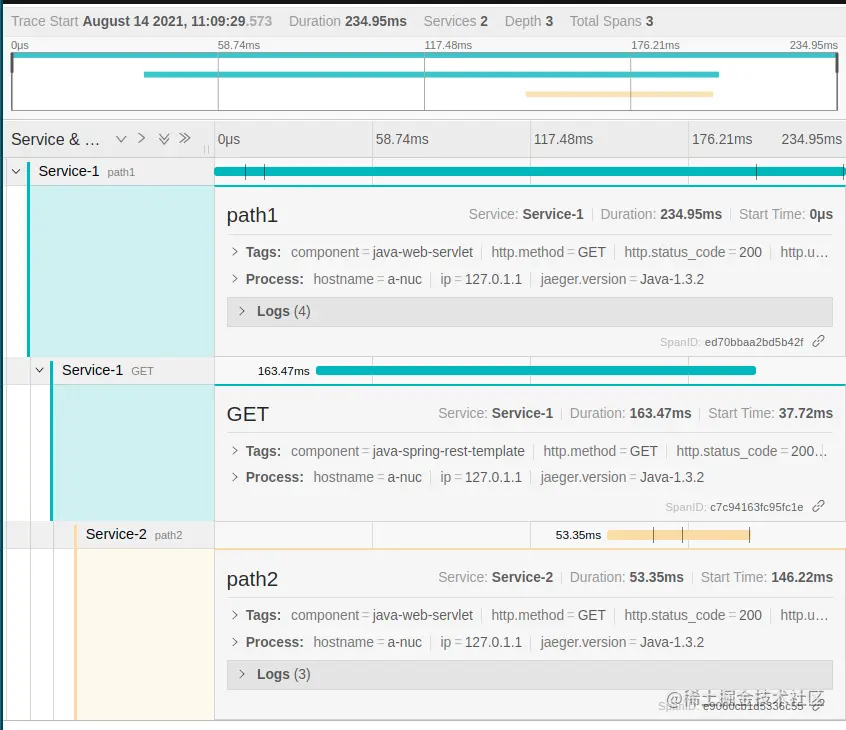This screenshot has width=846, height=730.
Task: Expand all spans with the double down chevron
Action: tap(164, 139)
